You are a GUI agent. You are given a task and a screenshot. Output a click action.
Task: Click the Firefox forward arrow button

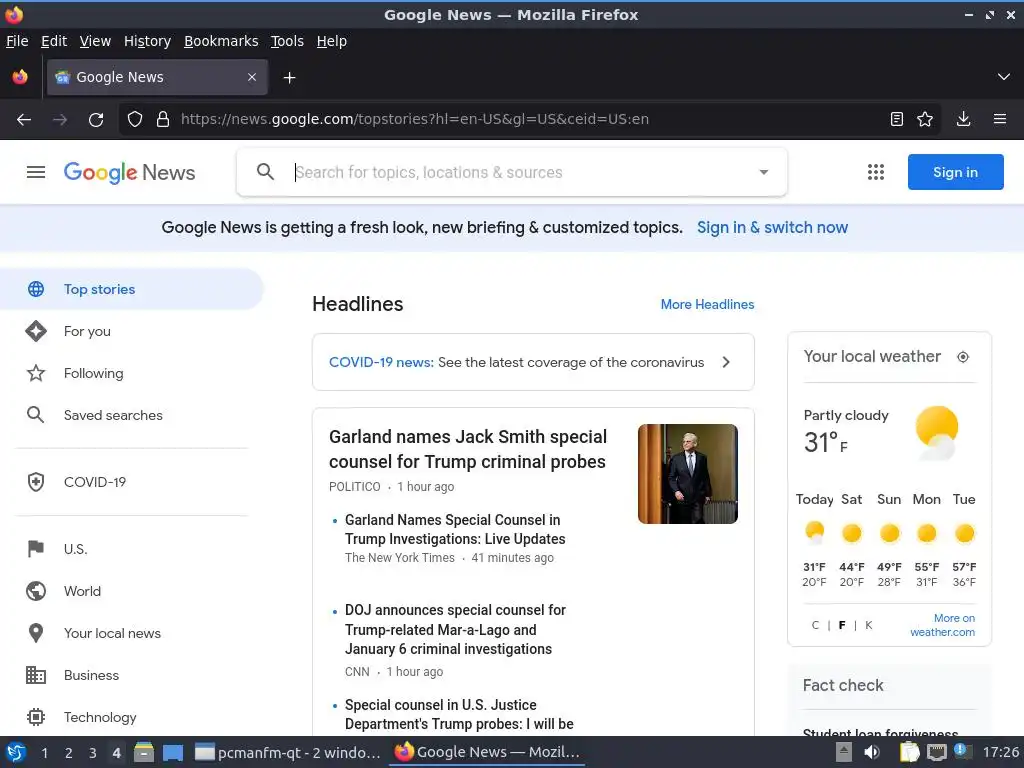click(60, 120)
